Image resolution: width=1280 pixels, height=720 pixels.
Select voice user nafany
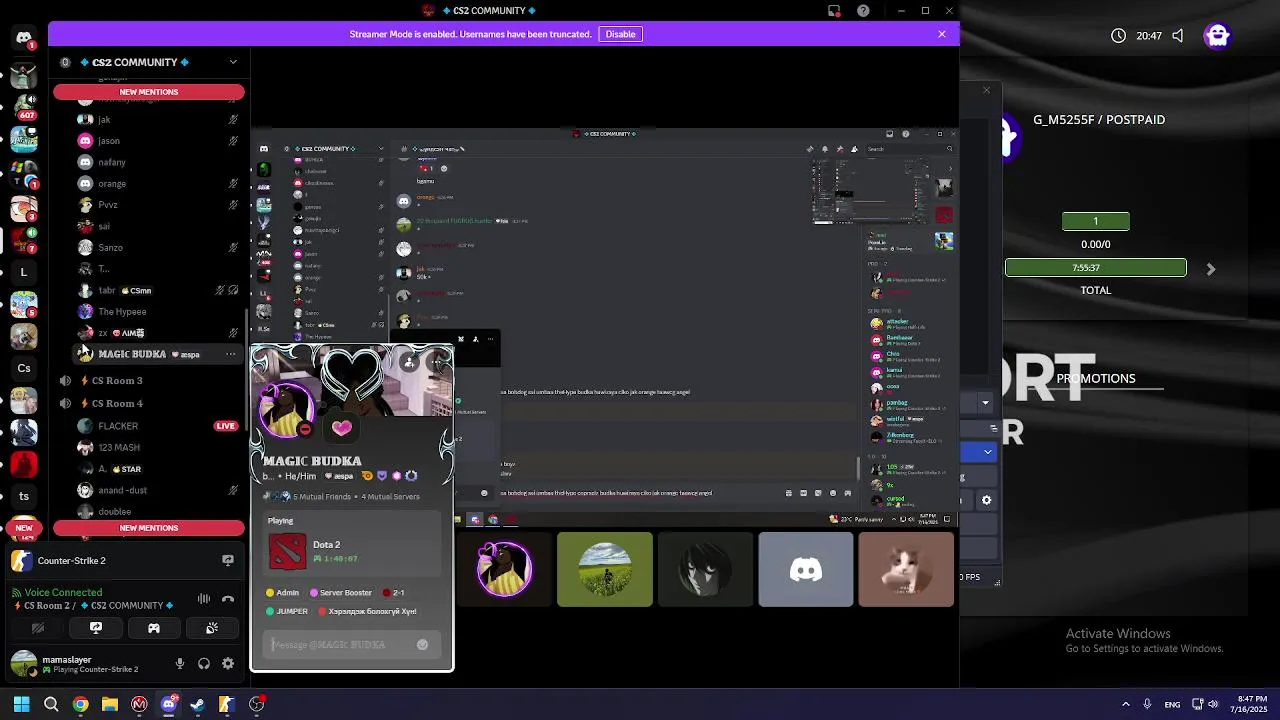pyautogui.click(x=158, y=162)
